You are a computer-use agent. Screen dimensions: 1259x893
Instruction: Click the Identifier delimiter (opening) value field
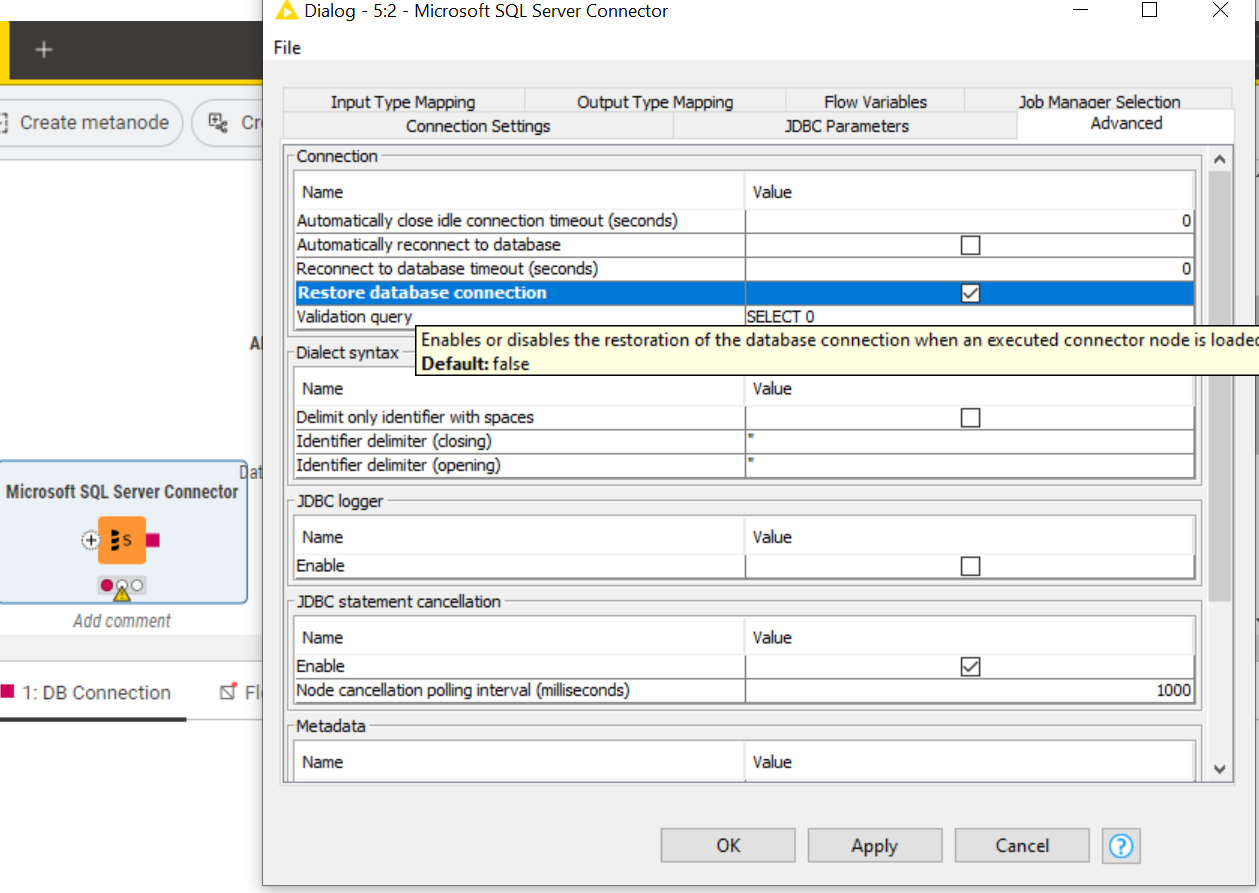969,465
